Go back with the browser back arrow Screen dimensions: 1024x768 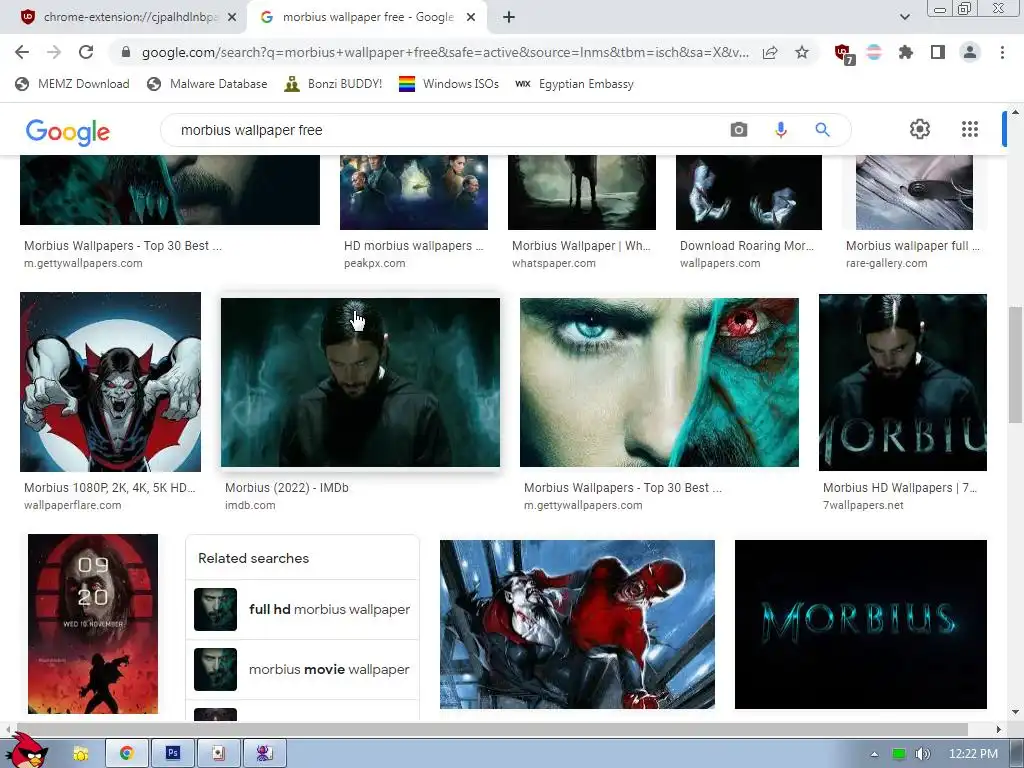tap(22, 52)
